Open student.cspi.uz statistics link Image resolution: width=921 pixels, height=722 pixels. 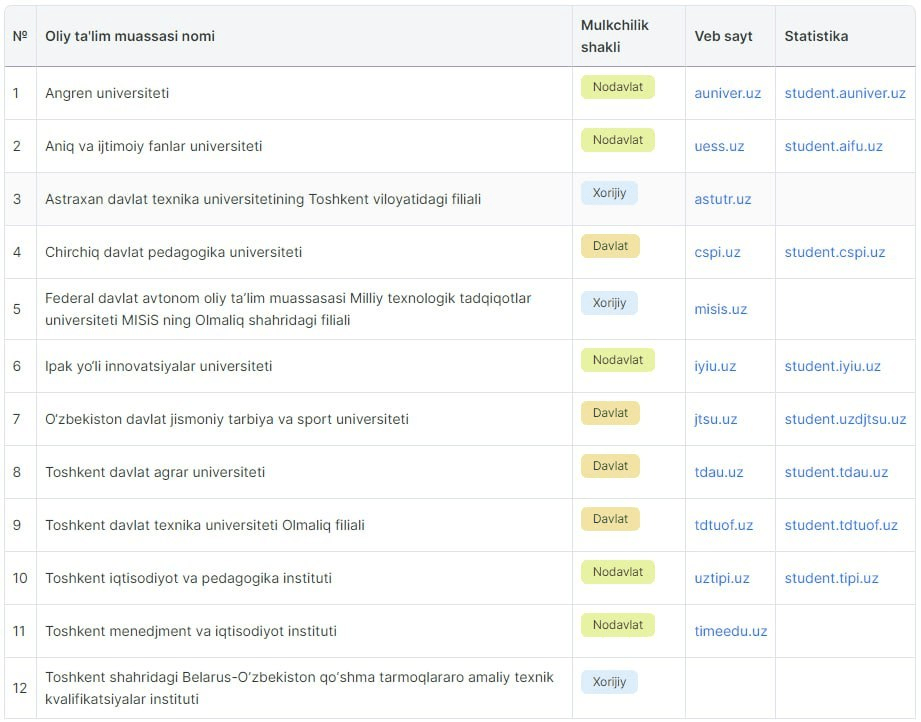click(834, 252)
